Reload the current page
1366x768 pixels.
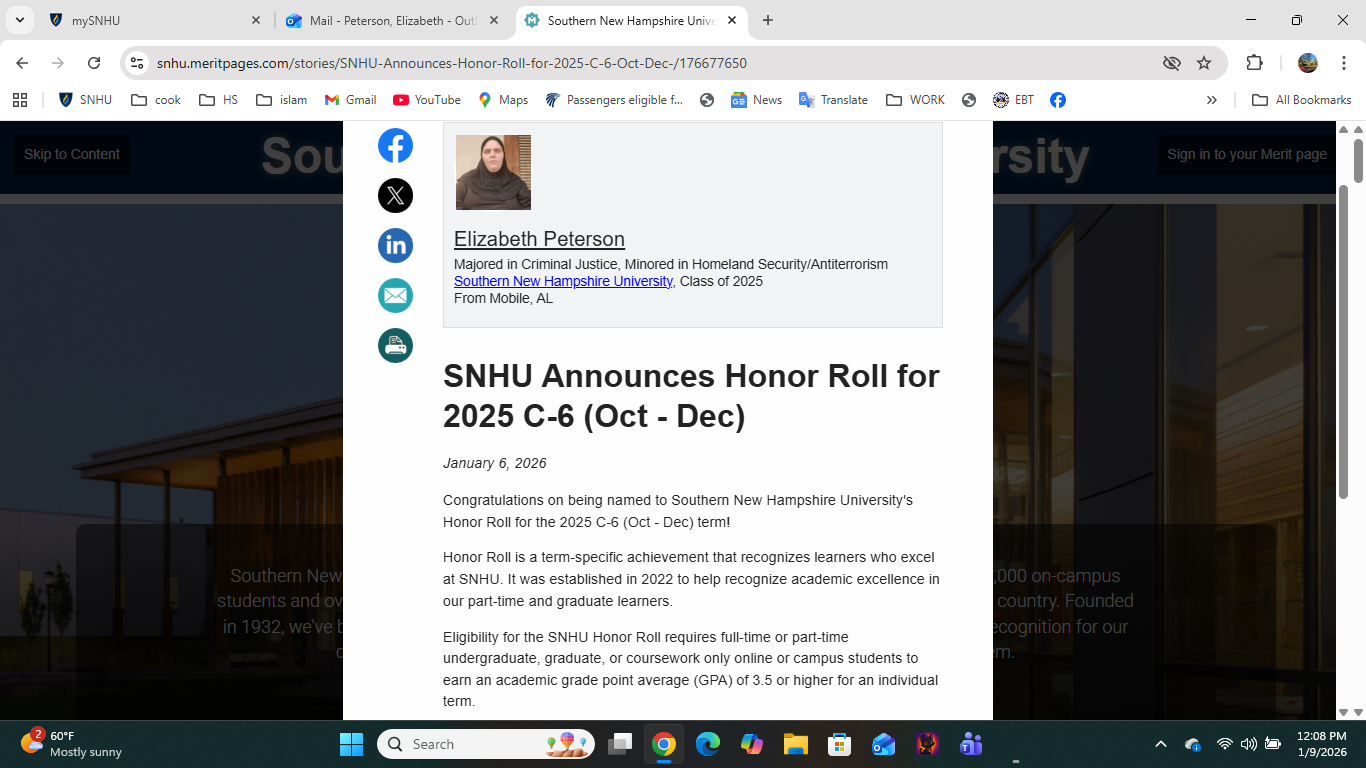(94, 63)
